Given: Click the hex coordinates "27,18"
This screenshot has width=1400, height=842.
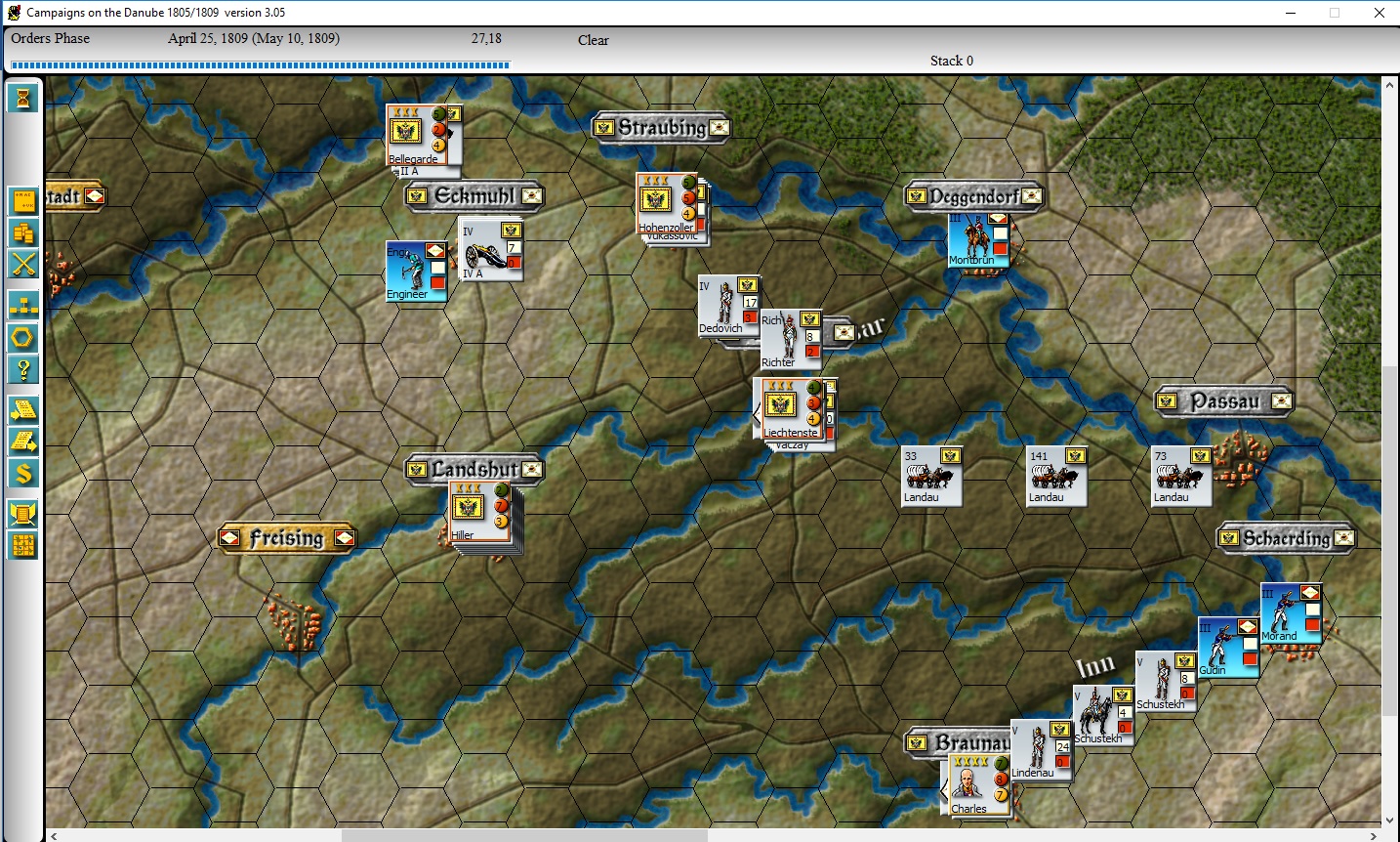Looking at the screenshot, I should [x=486, y=38].
